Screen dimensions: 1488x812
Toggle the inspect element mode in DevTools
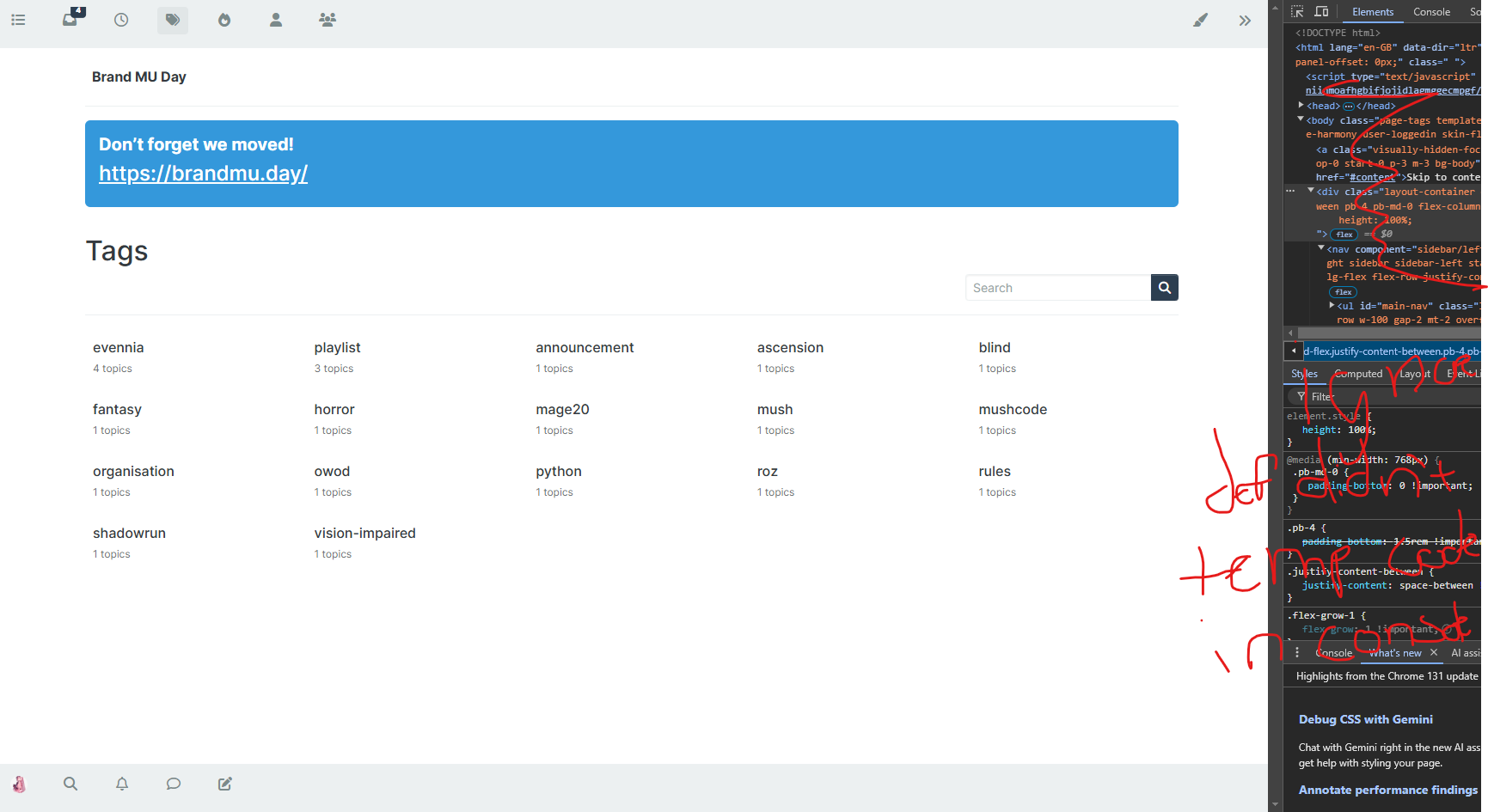tap(1297, 11)
